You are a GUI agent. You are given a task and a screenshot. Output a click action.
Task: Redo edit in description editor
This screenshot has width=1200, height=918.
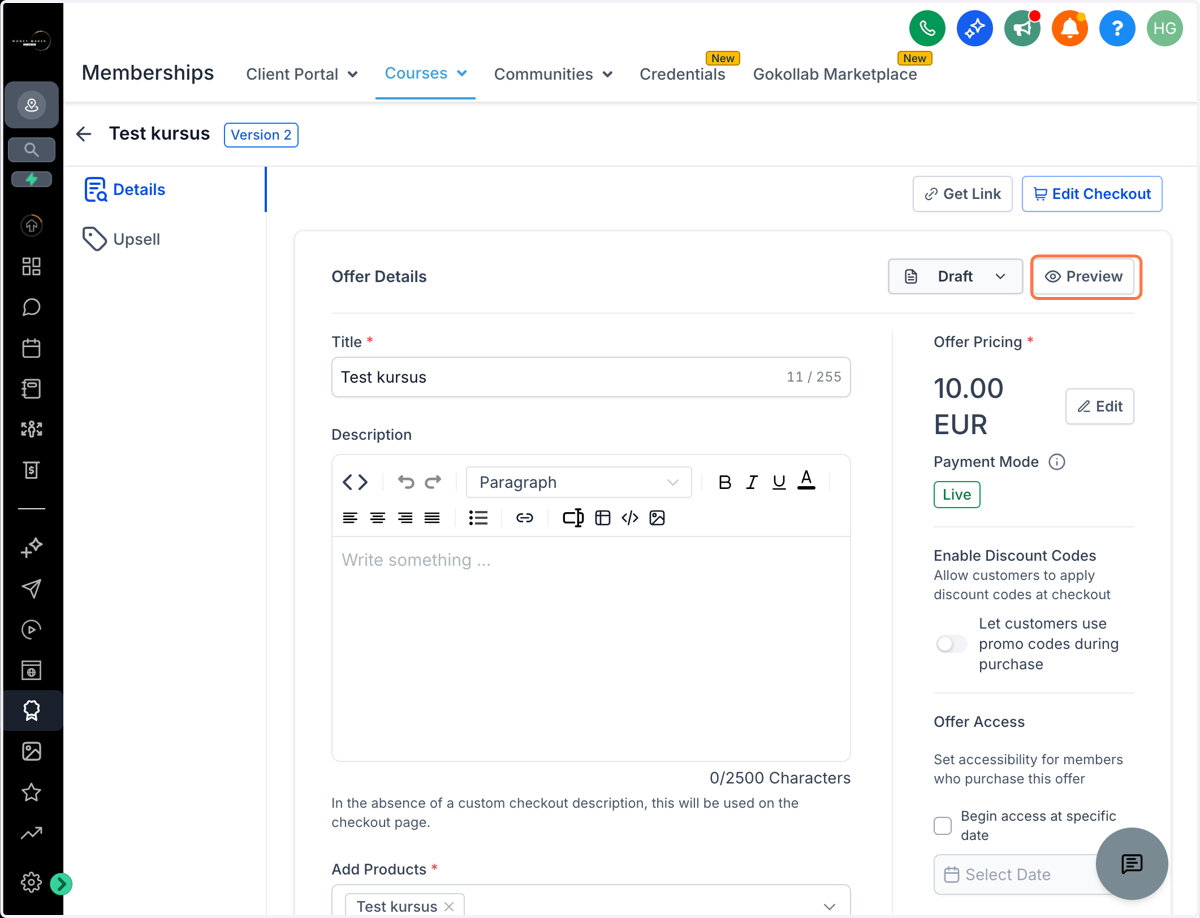[433, 482]
